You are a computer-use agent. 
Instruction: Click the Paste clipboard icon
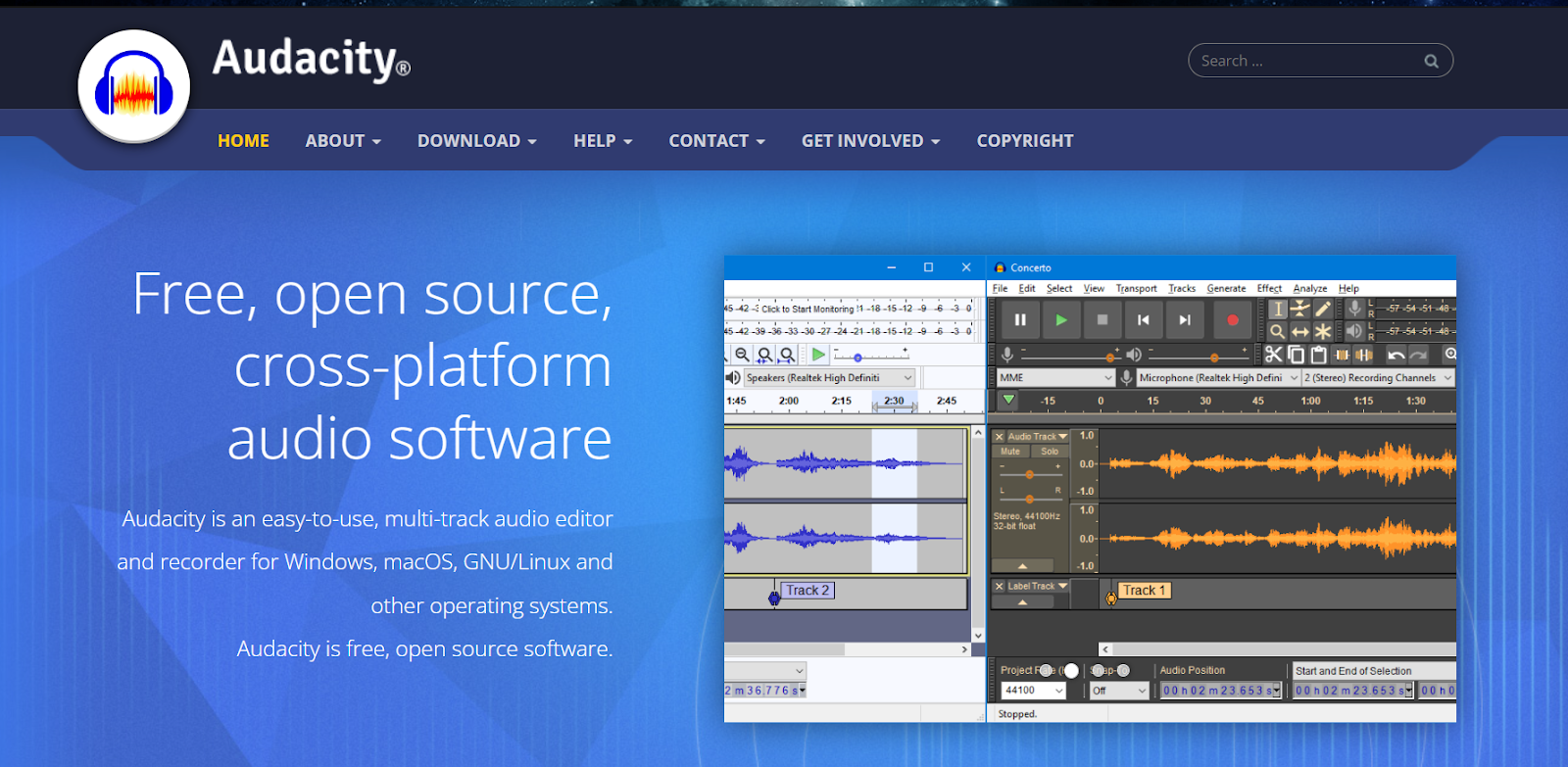(1318, 355)
